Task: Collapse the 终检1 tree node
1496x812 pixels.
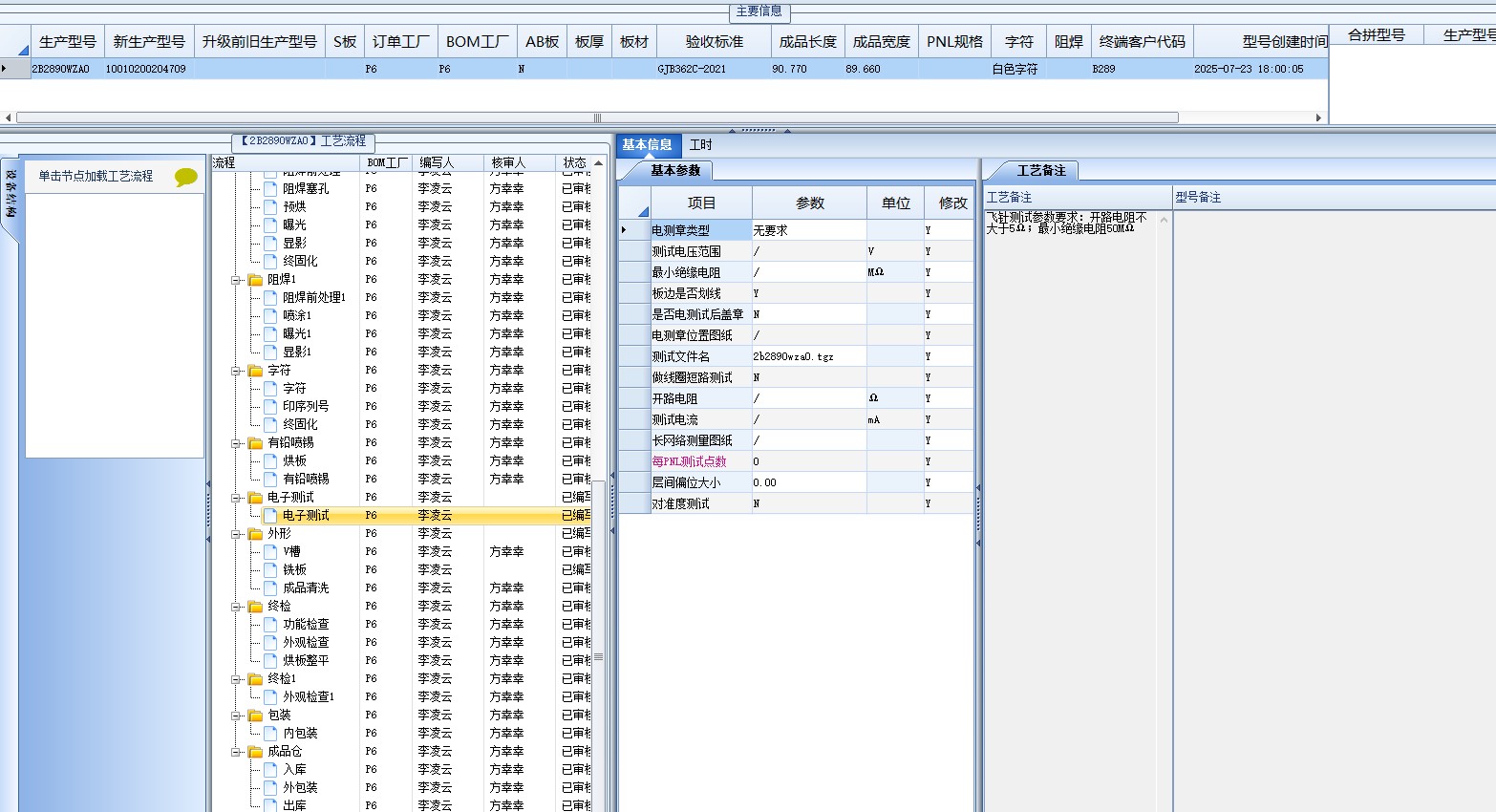Action: [x=236, y=679]
